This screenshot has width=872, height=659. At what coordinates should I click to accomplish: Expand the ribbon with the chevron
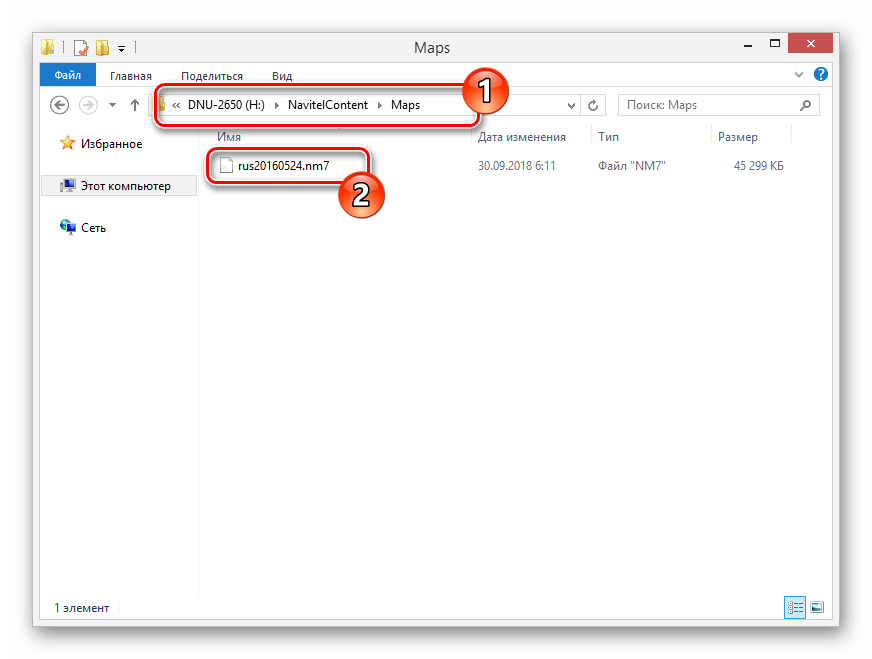click(799, 75)
